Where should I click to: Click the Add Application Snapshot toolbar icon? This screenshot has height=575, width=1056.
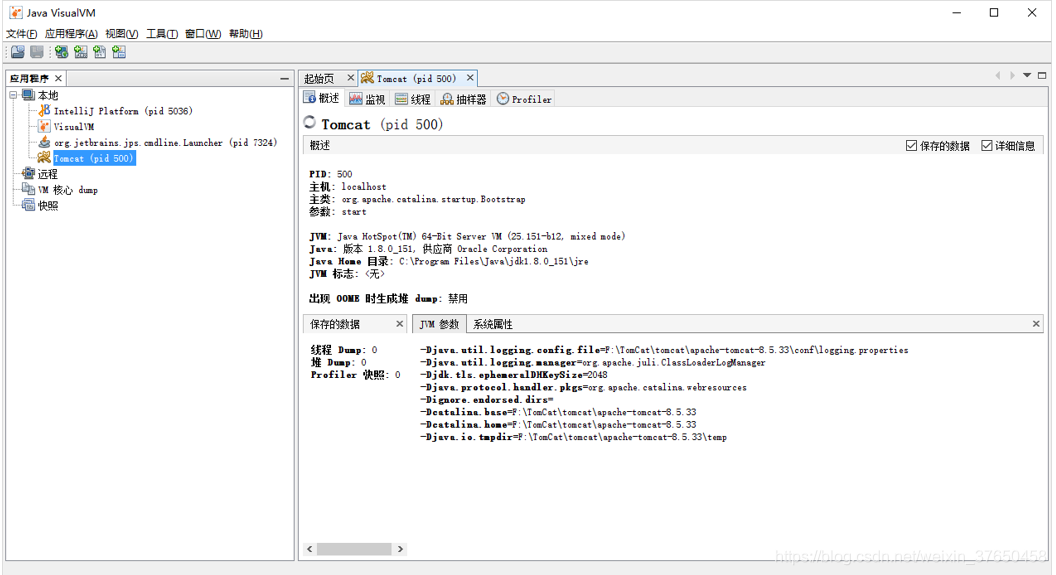click(119, 52)
